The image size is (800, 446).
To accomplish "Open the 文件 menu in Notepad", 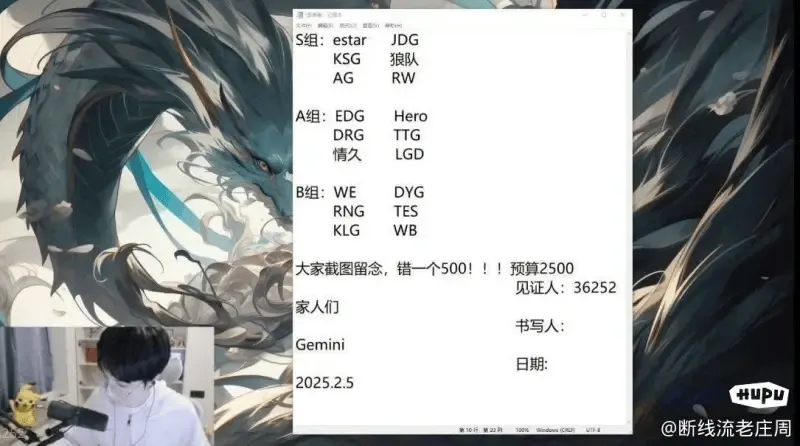I will tap(304, 26).
